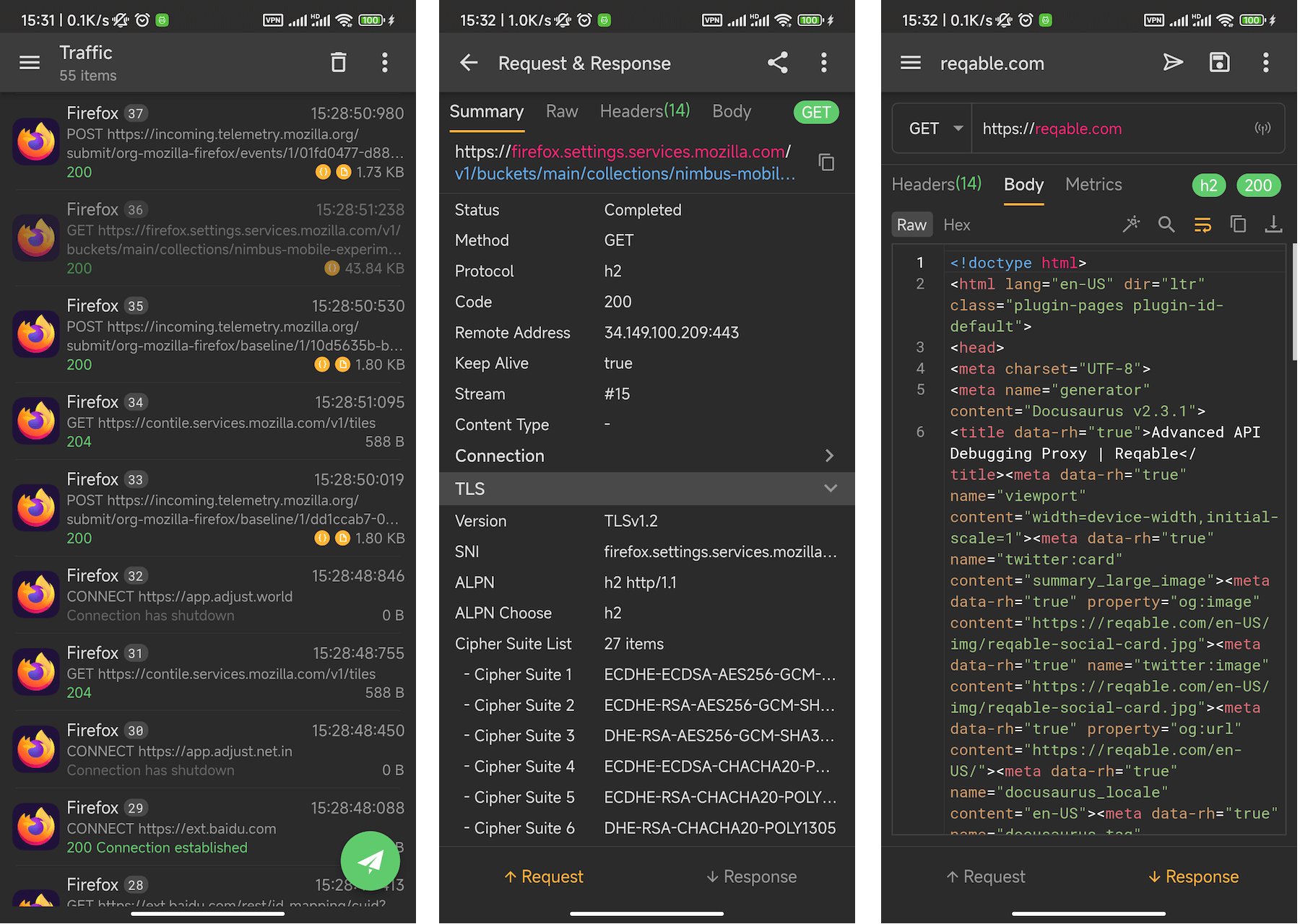The image size is (1300, 924).
Task: Tap the firefox.settings.services.mozilla.com URL text
Action: coord(649,152)
